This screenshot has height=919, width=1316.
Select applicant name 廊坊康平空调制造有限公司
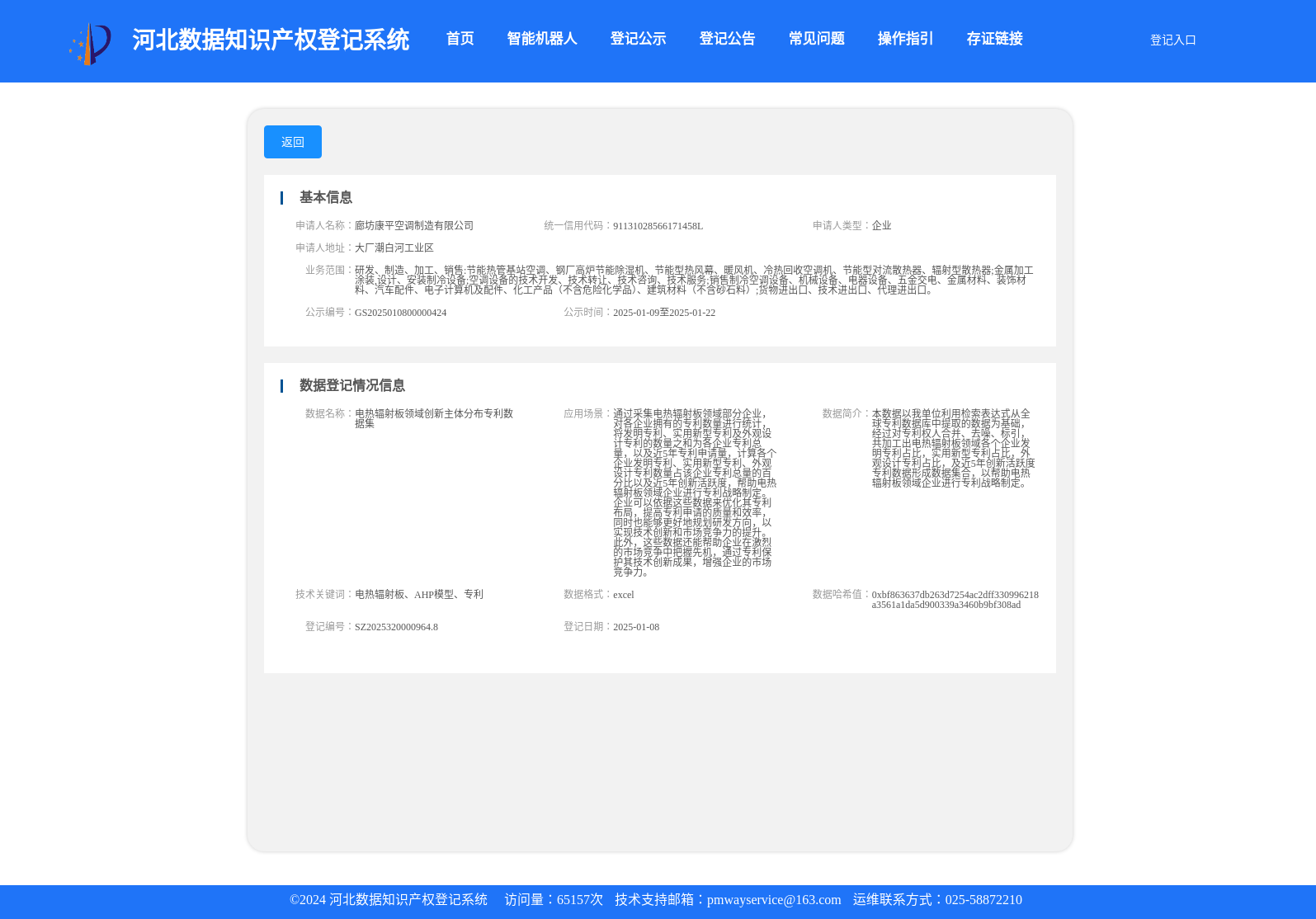[414, 225]
